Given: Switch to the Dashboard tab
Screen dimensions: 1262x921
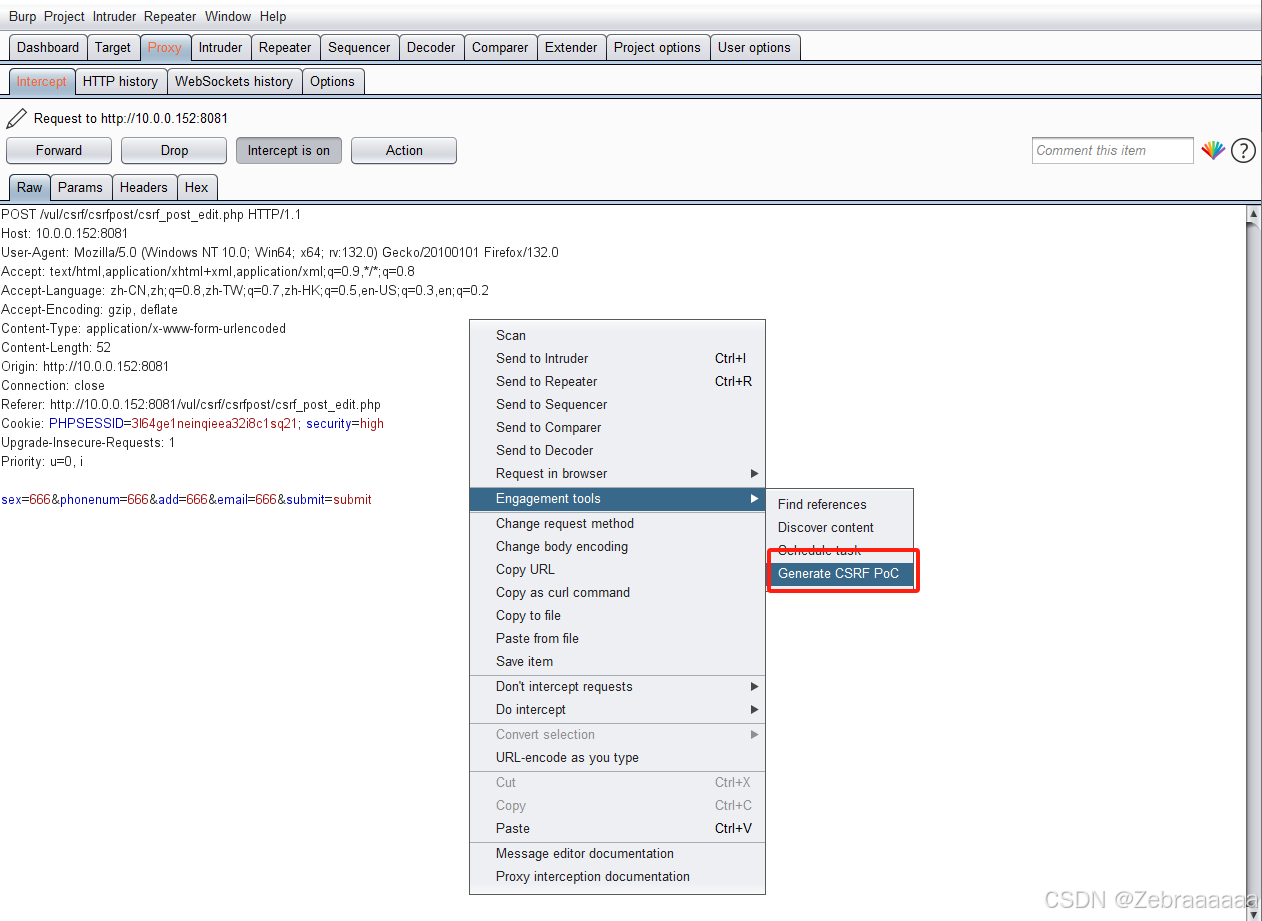Looking at the screenshot, I should 48,47.
